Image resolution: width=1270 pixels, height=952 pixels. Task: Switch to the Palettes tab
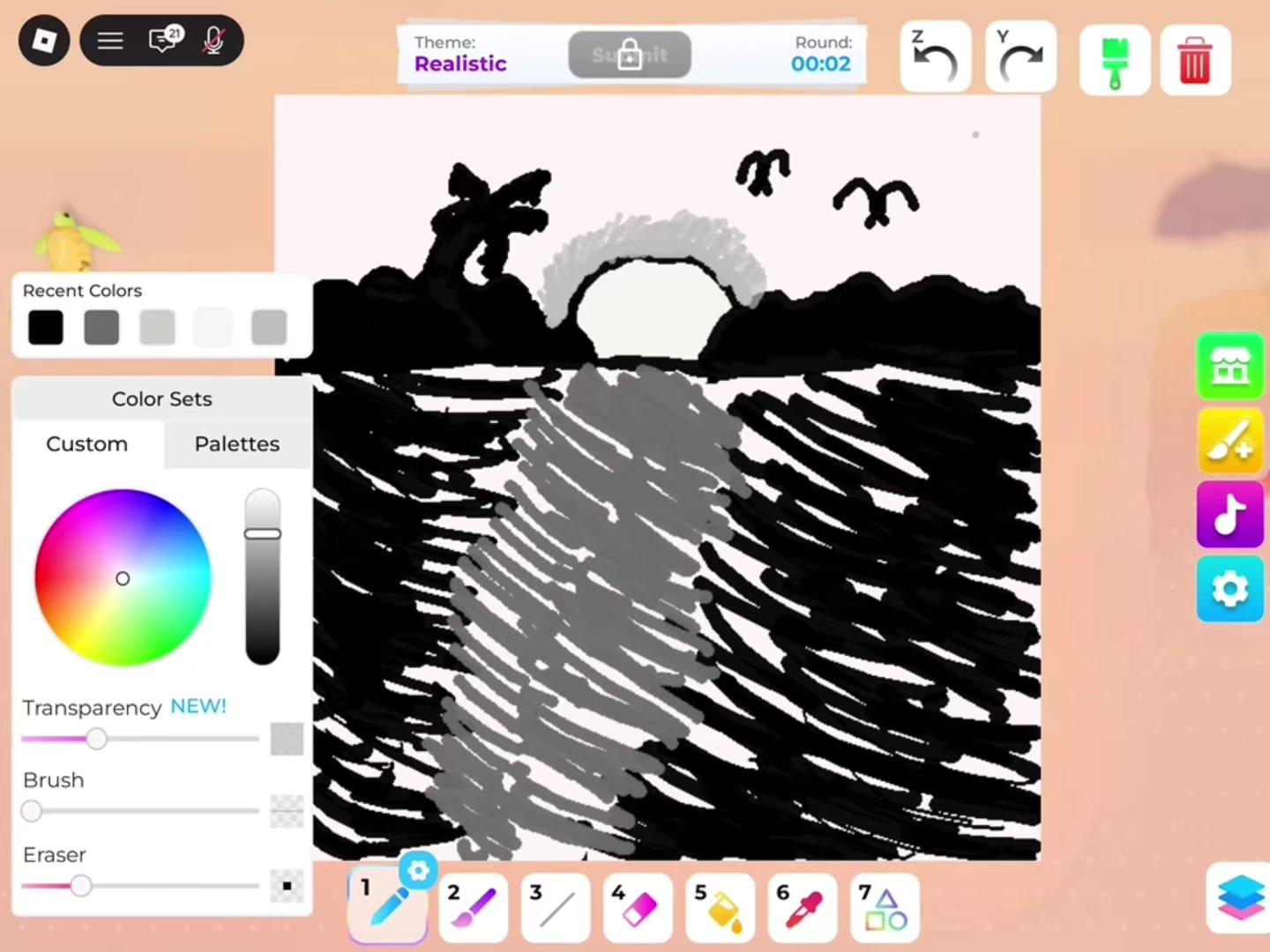click(237, 443)
